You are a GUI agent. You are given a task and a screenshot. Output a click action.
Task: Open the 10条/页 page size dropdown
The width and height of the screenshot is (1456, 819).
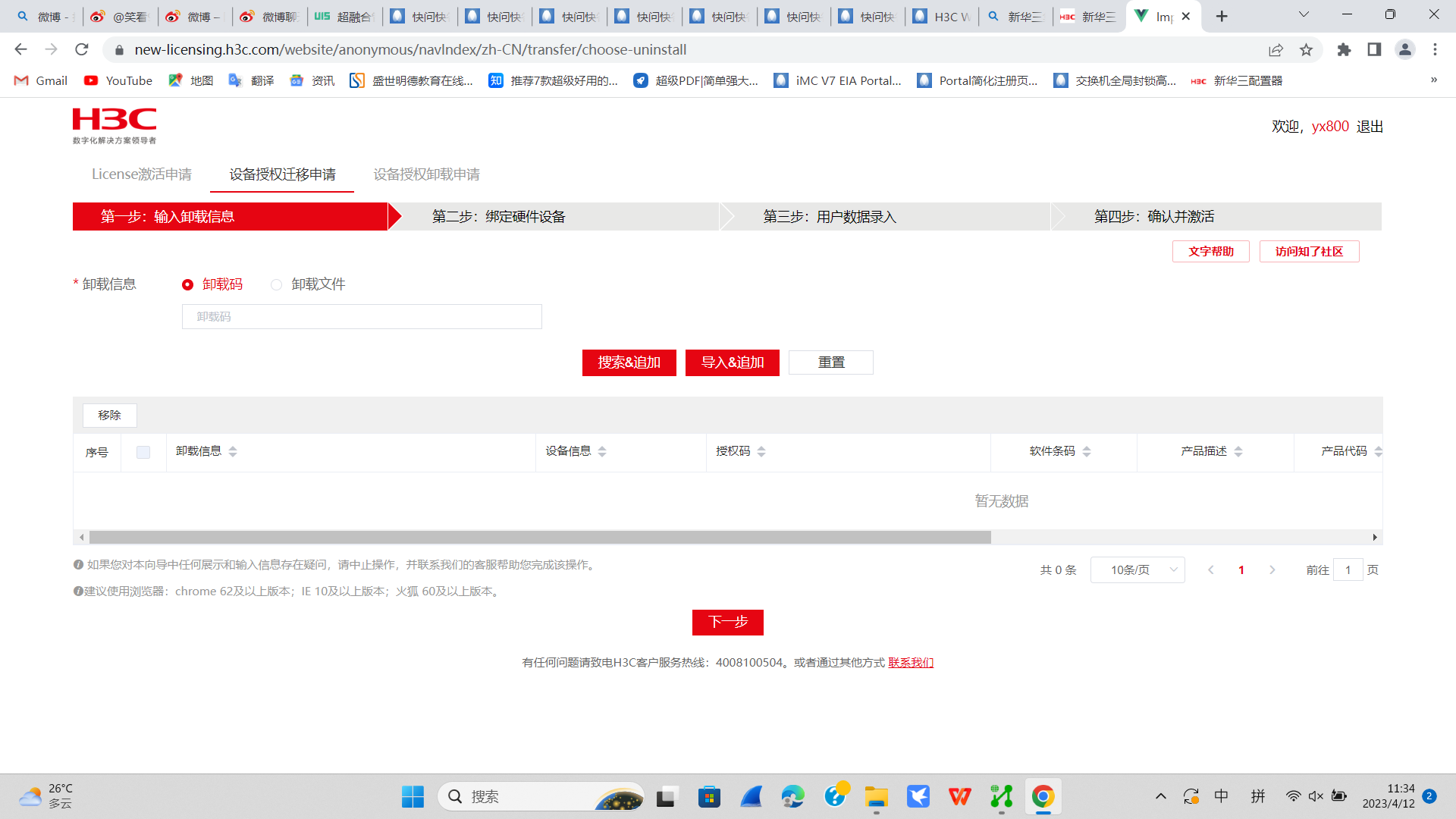pos(1137,570)
